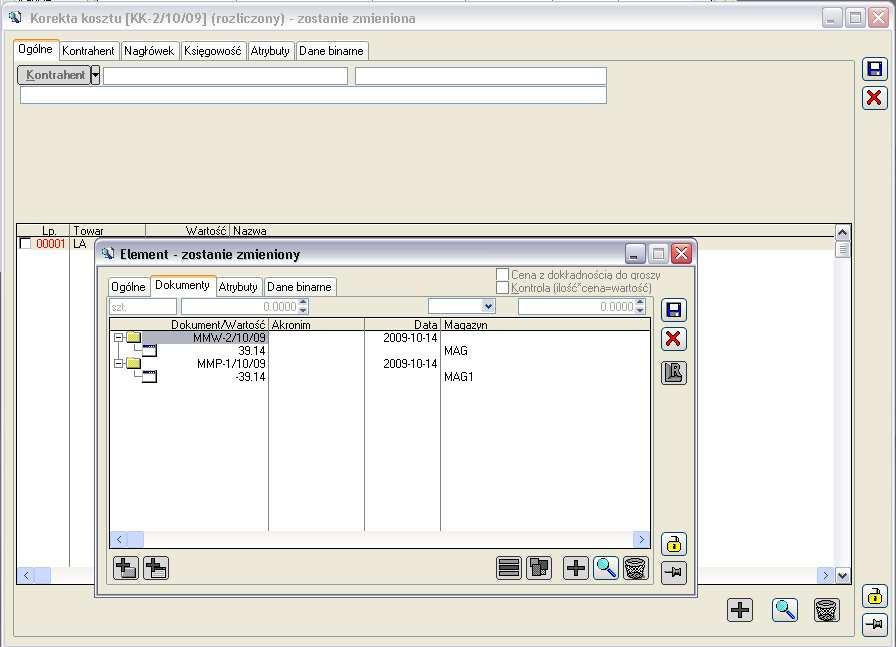Image resolution: width=896 pixels, height=647 pixels.
Task: Open the dropdown arrow next to the Kontrahent button
Action: (x=95, y=75)
